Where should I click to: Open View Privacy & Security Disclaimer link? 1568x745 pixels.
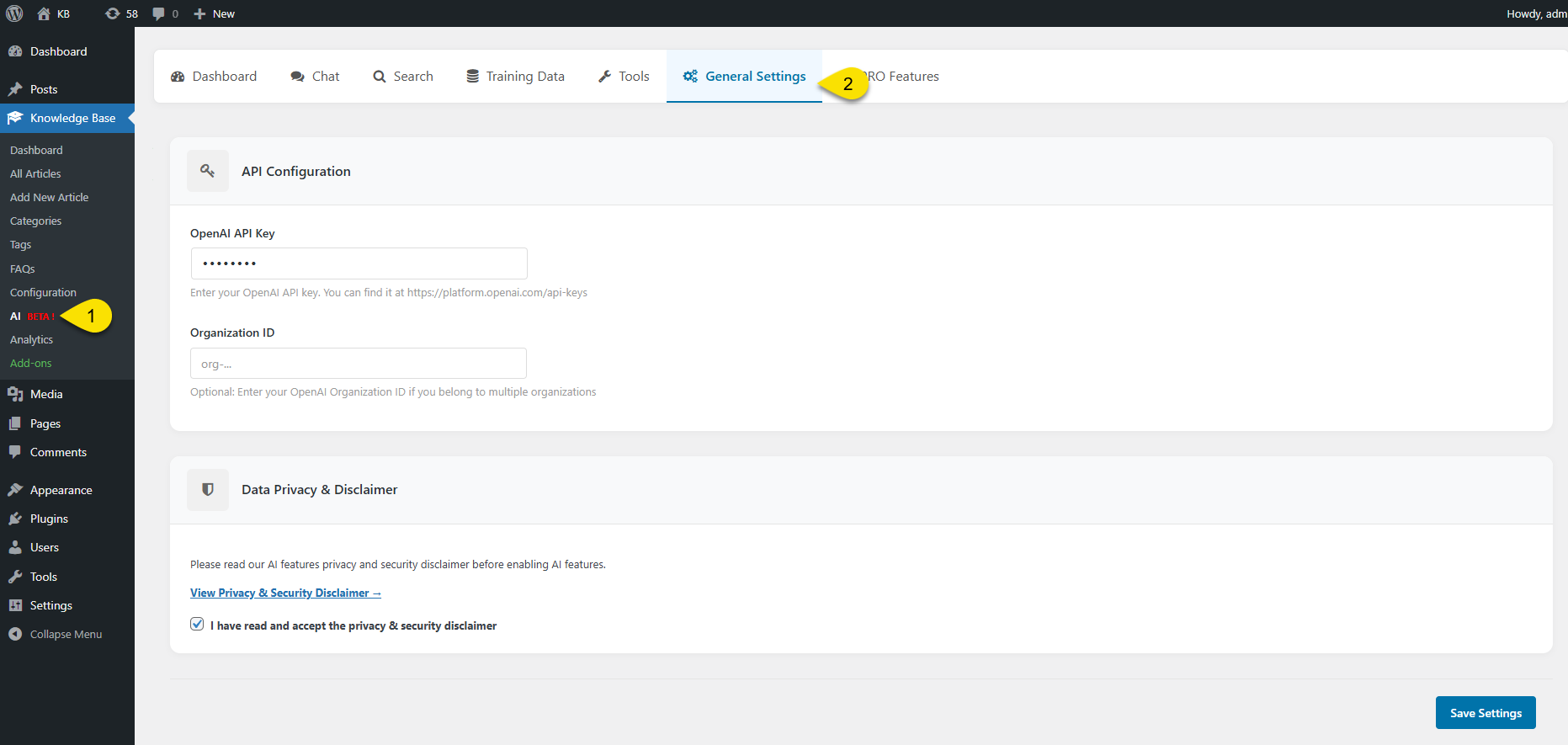pos(285,593)
